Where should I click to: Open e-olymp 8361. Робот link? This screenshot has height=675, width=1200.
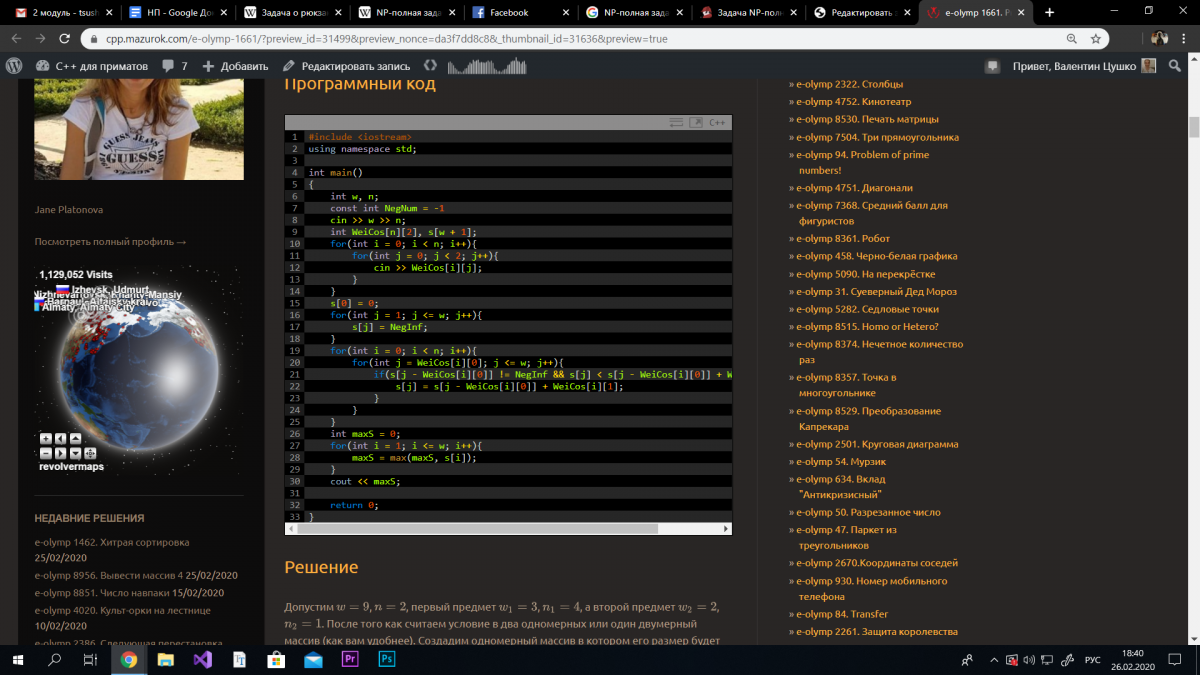click(843, 239)
